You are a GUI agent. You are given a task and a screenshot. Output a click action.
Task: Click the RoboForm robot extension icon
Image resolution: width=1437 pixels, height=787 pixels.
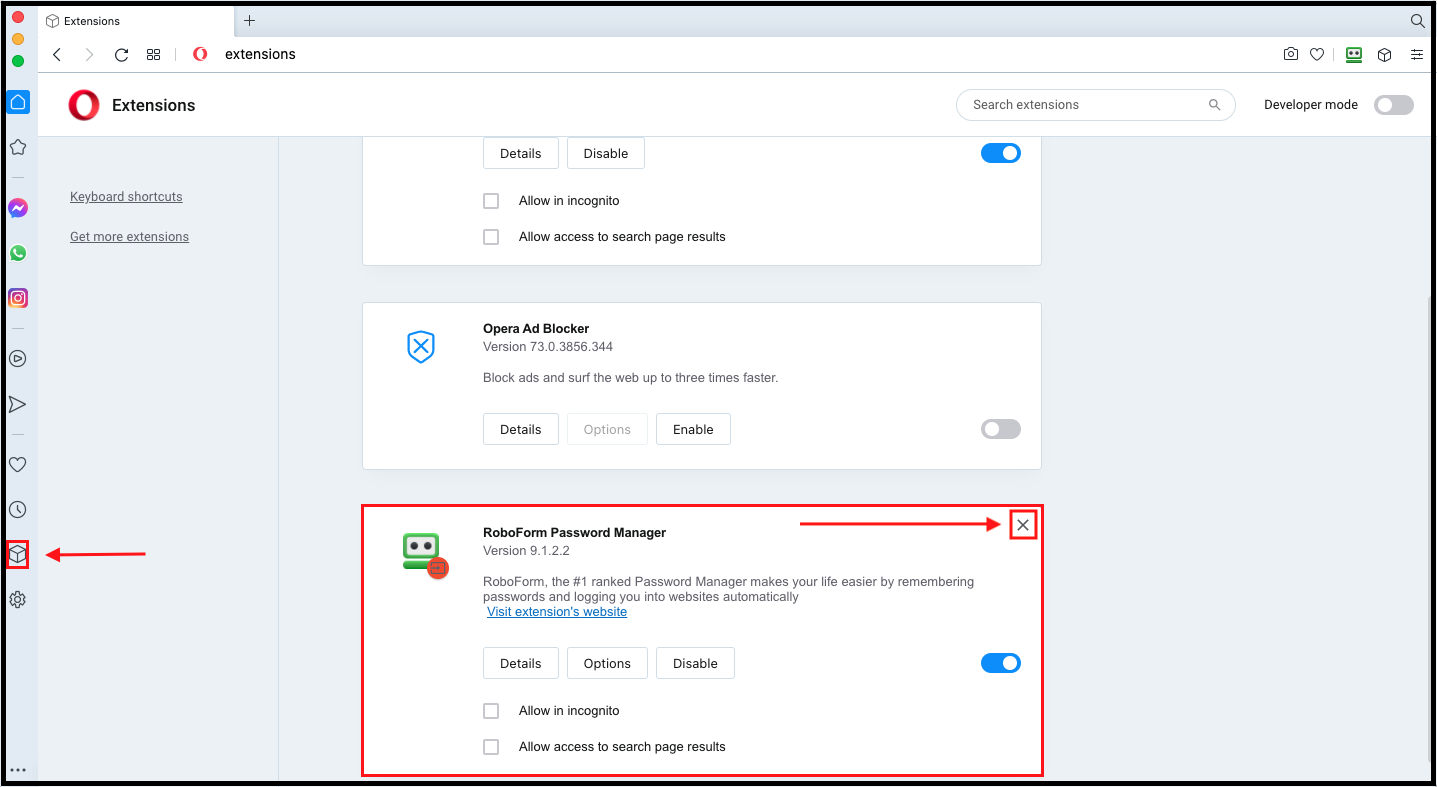tap(424, 555)
